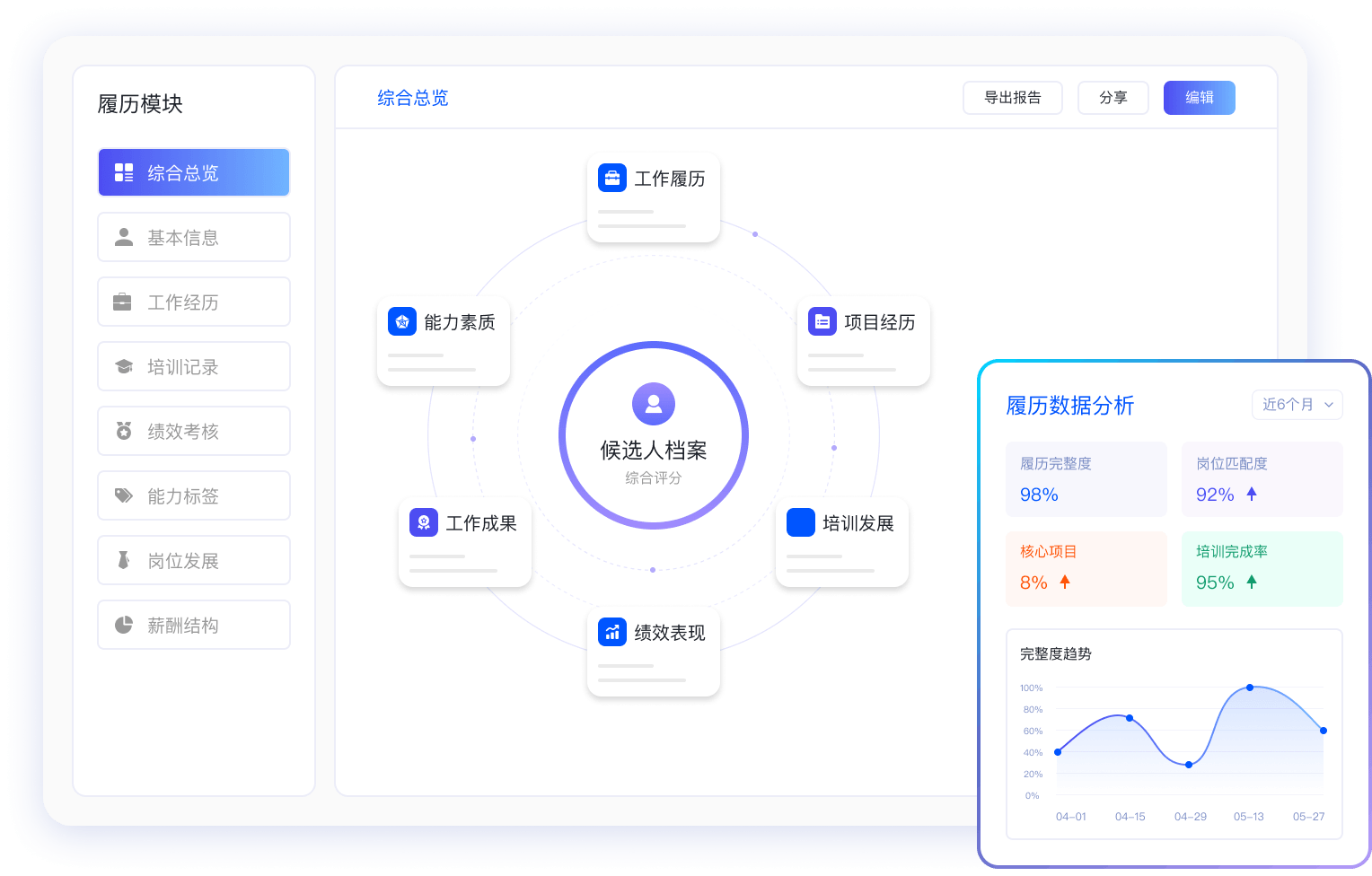Screen dimensions: 1372x876
Task: Click the 编辑 button
Action: (1200, 98)
